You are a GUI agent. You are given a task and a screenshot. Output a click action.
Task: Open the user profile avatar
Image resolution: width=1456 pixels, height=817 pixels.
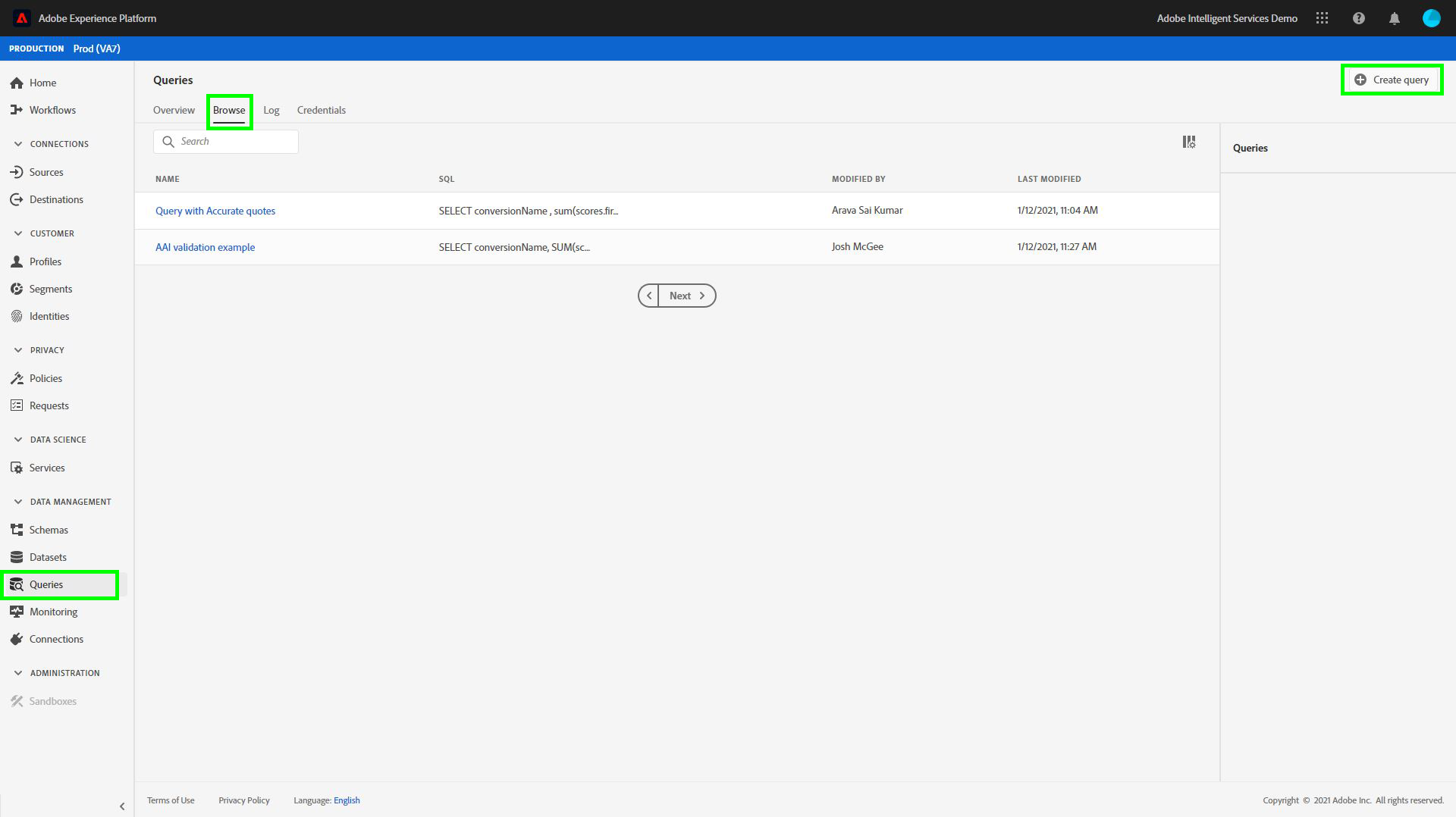(x=1431, y=18)
